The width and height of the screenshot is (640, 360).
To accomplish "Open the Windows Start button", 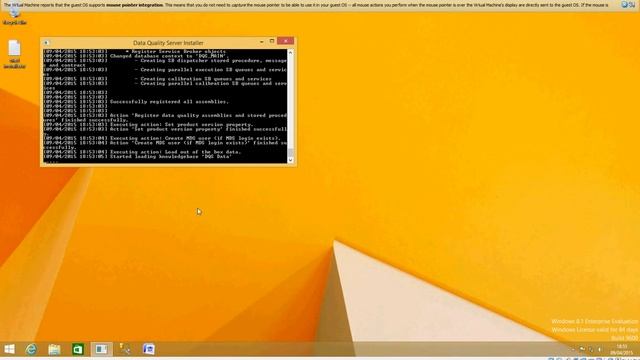I will (9, 349).
